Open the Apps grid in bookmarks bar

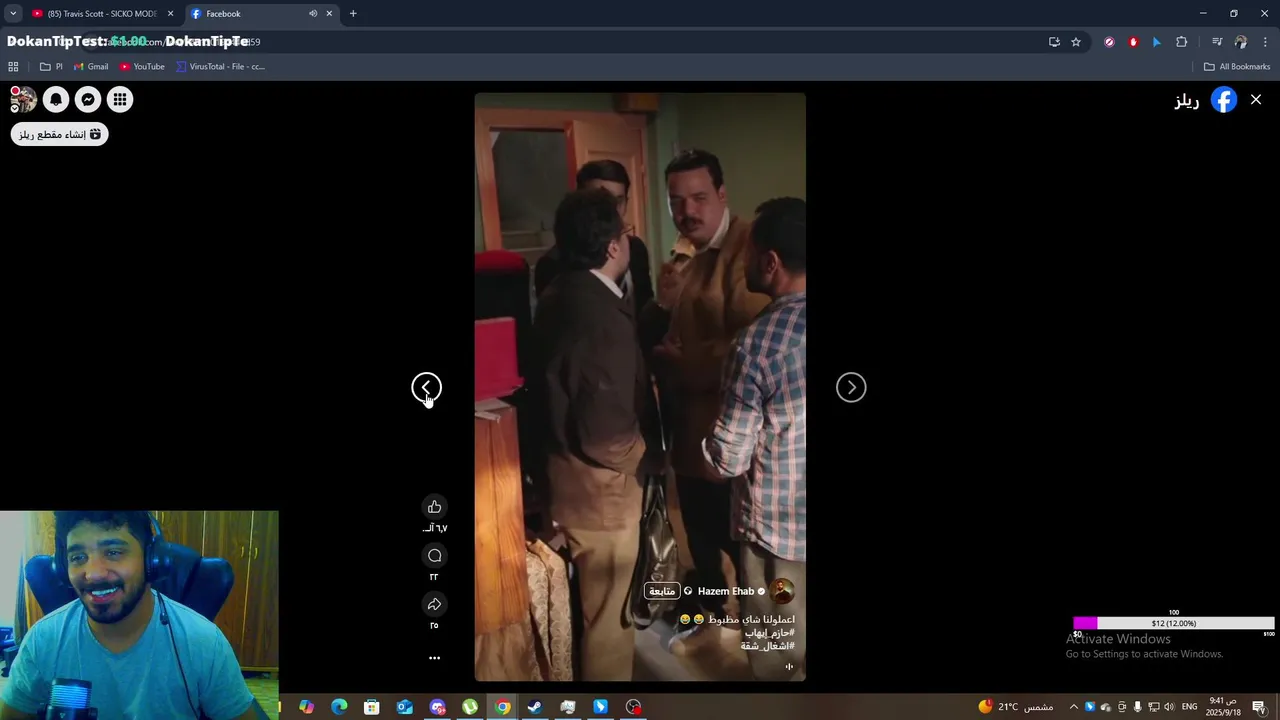point(13,67)
